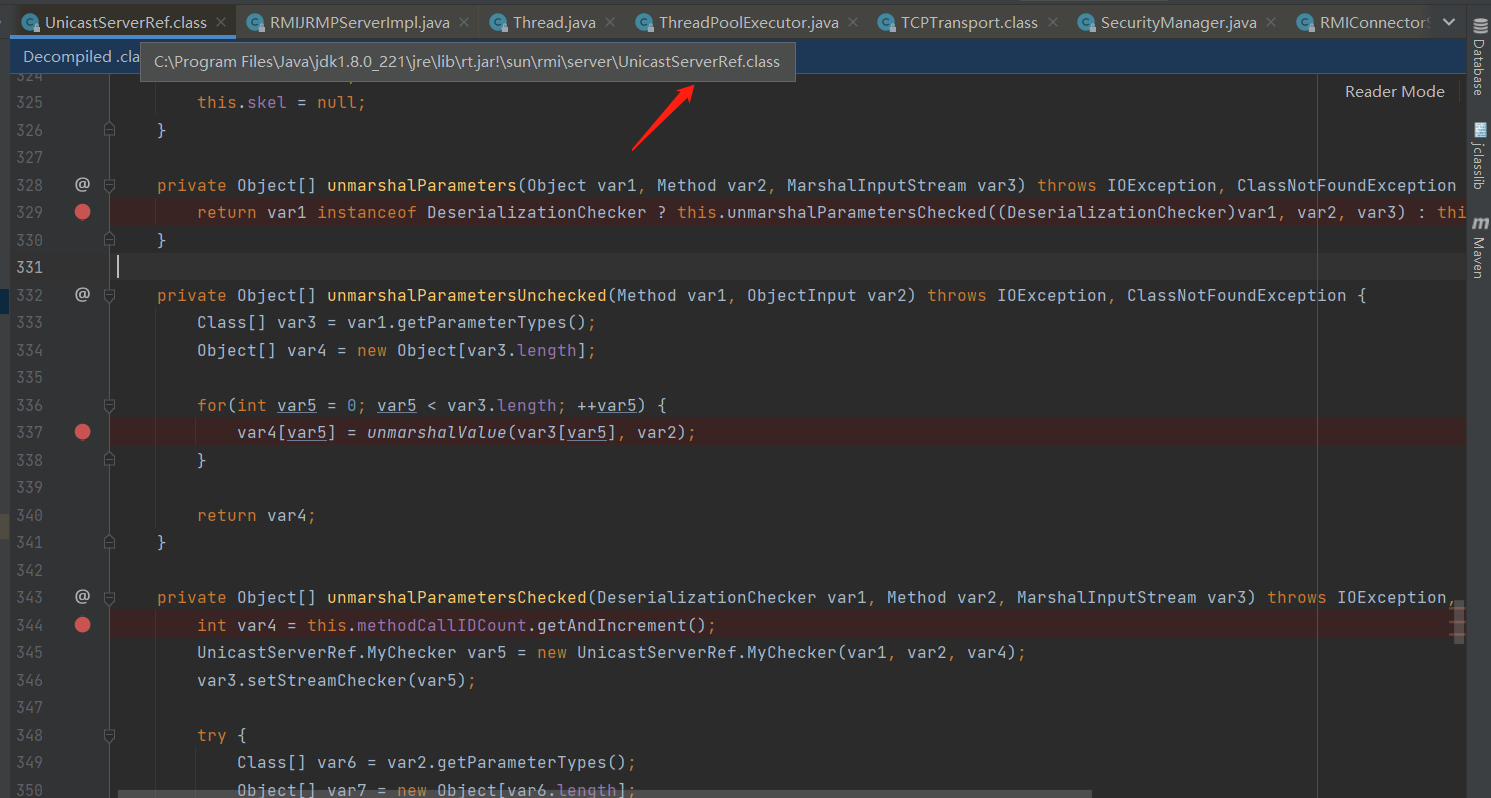This screenshot has height=798, width=1491.
Task: Click the fold end marker on line 330
Action: [109, 240]
